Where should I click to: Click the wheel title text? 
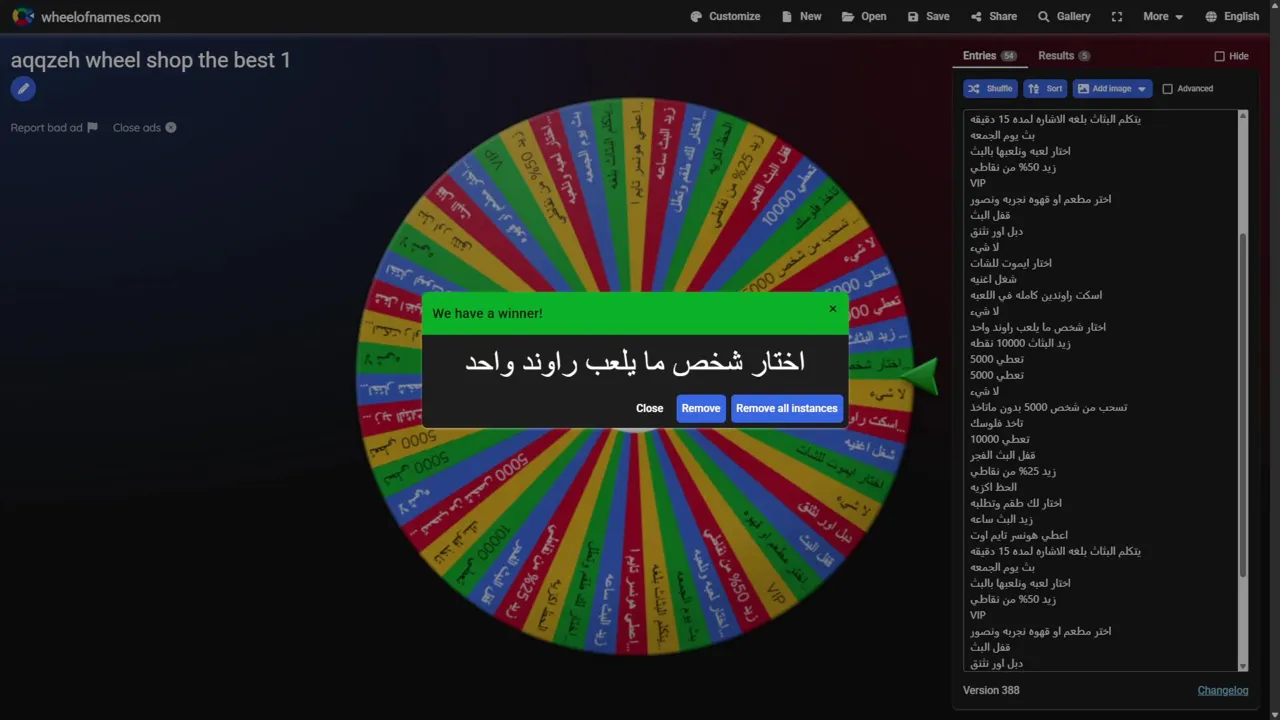tap(151, 60)
